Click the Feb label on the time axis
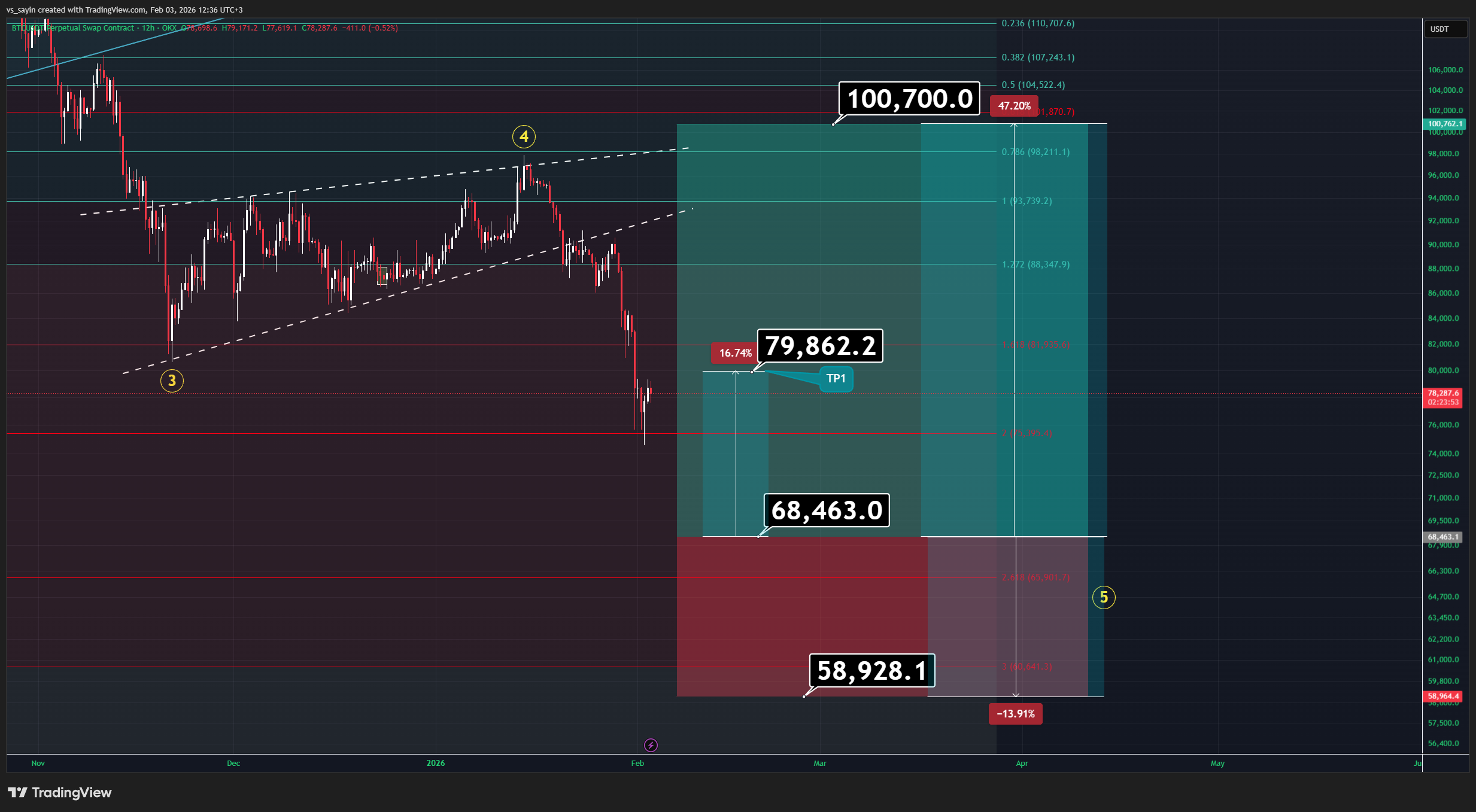The image size is (1476, 812). tap(637, 763)
